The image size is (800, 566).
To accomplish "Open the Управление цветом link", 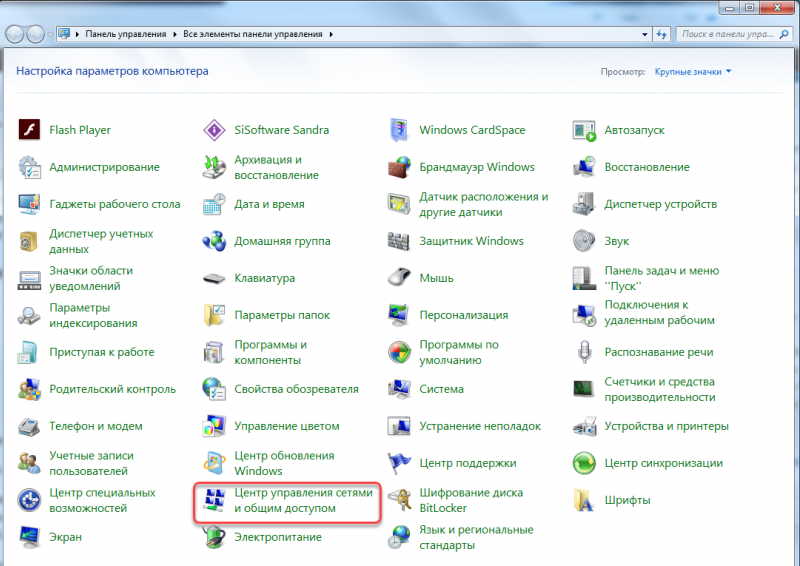I will click(x=287, y=426).
